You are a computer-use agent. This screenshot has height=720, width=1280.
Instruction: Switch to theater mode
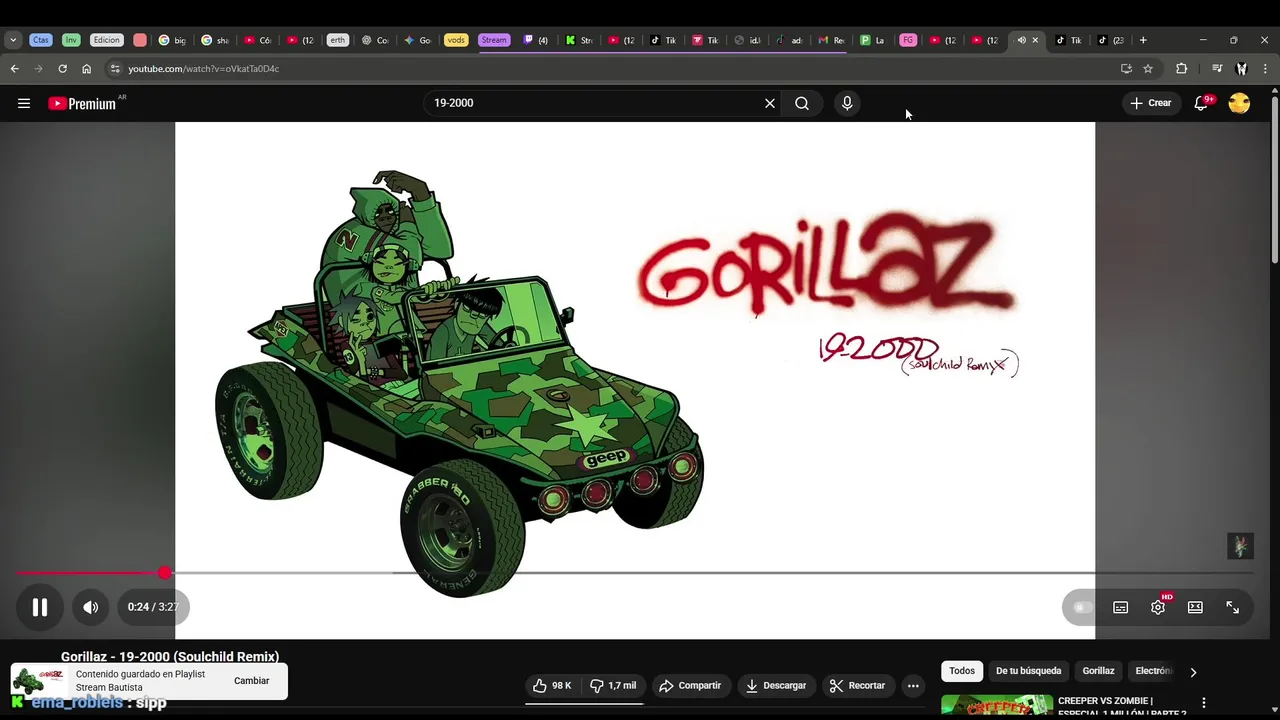click(1195, 607)
